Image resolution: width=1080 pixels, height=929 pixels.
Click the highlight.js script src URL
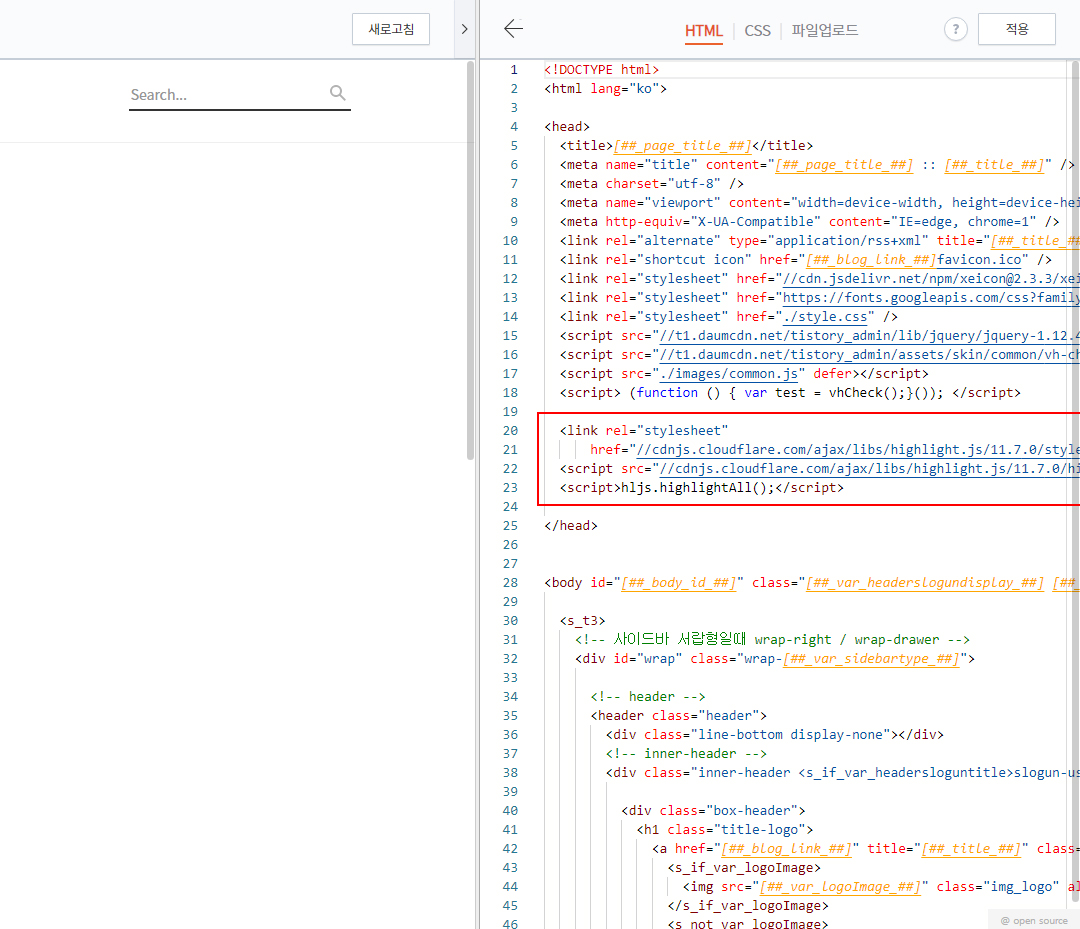(x=869, y=469)
